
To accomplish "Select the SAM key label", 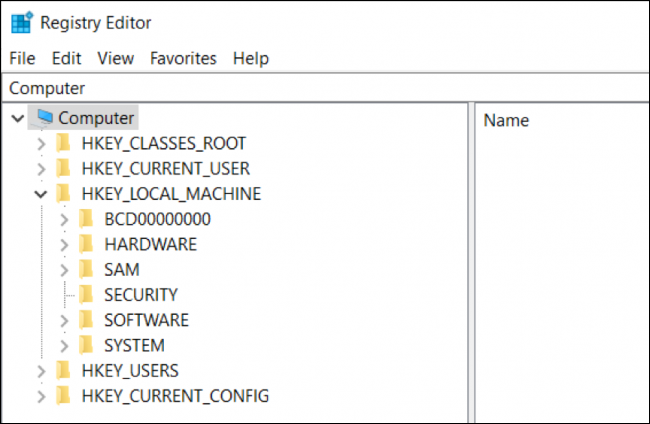I will 121,270.
